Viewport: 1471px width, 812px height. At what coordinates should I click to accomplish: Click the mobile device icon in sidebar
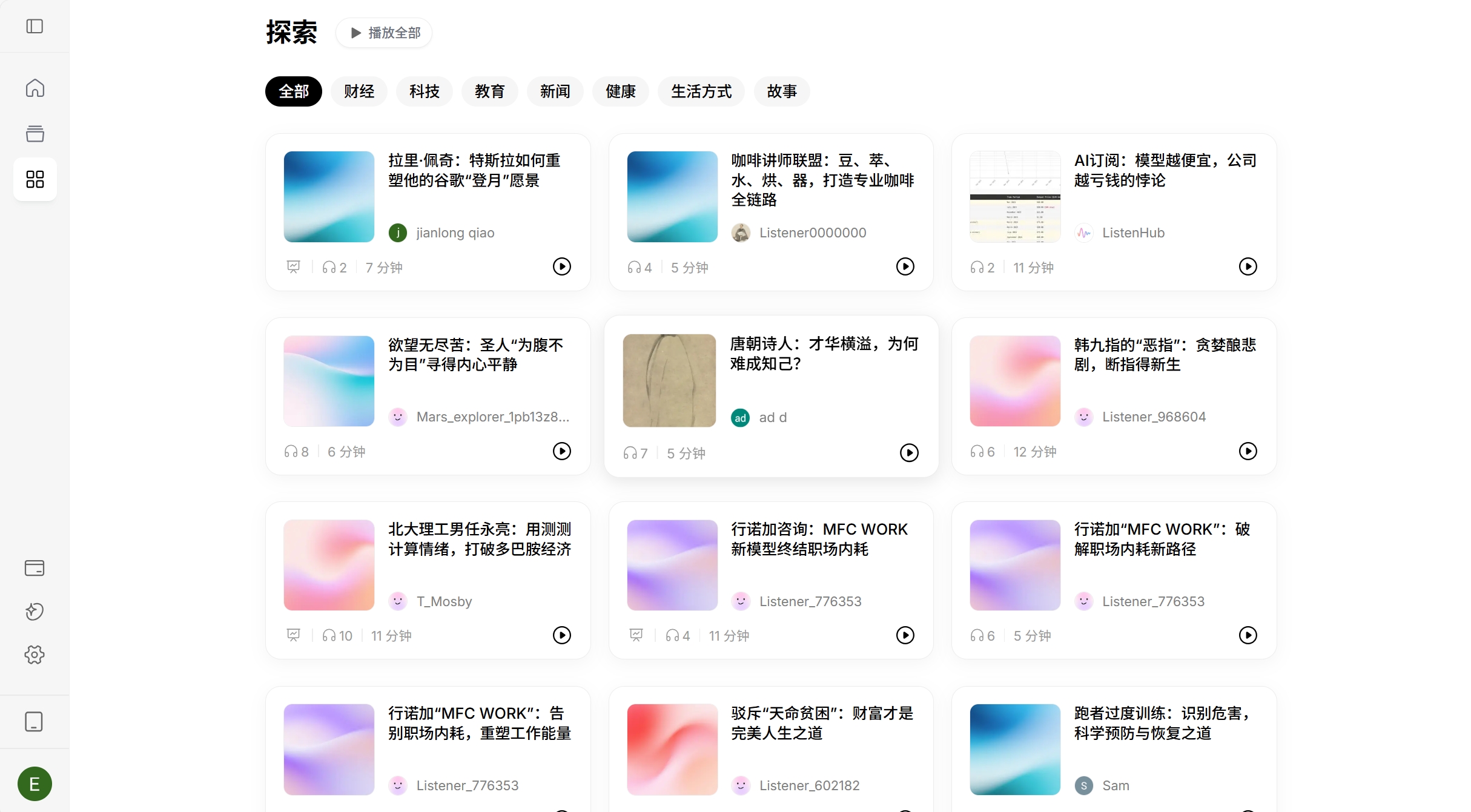pyautogui.click(x=34, y=722)
